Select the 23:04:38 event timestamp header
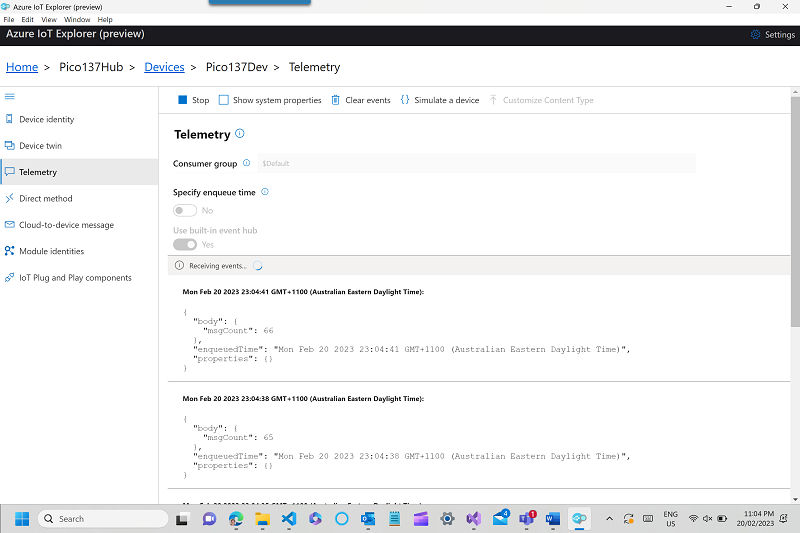 coord(303,398)
